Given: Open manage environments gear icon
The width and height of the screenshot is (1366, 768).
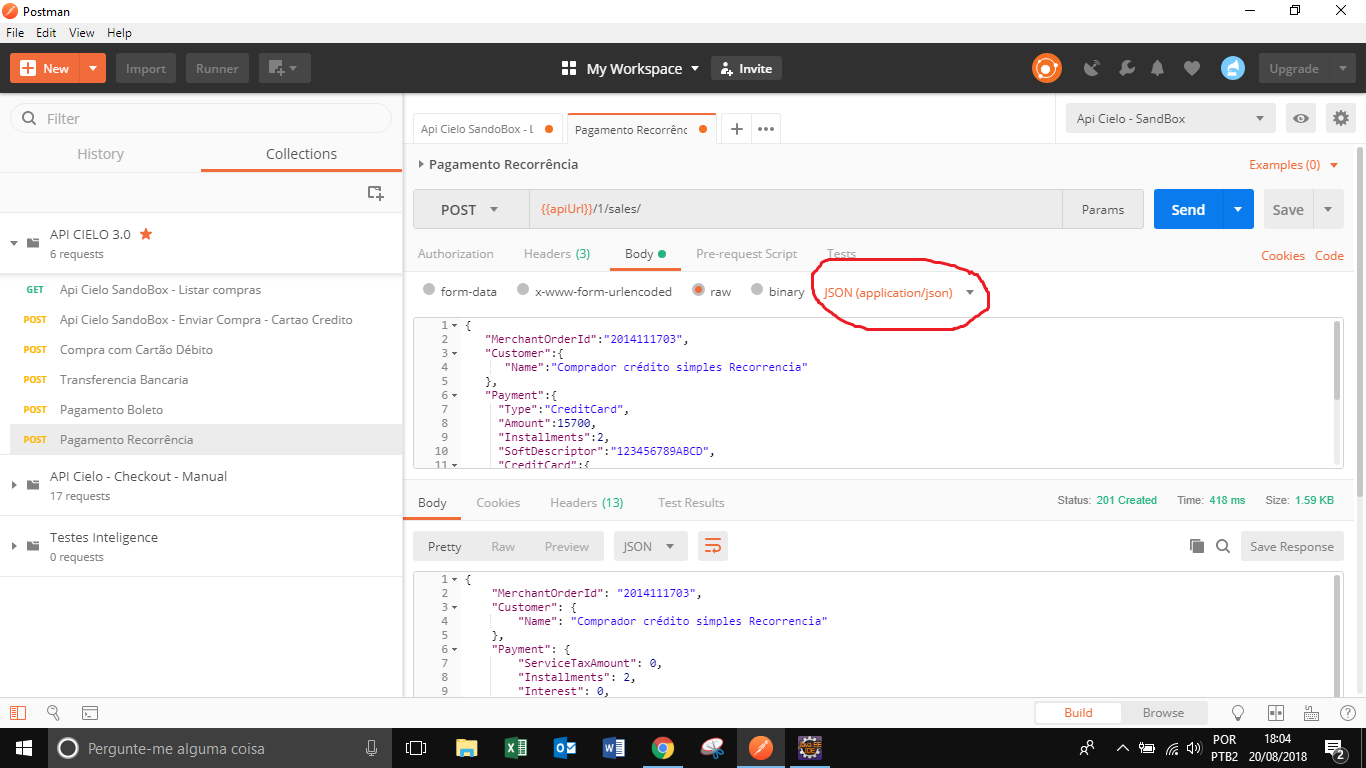Looking at the screenshot, I should coord(1341,118).
